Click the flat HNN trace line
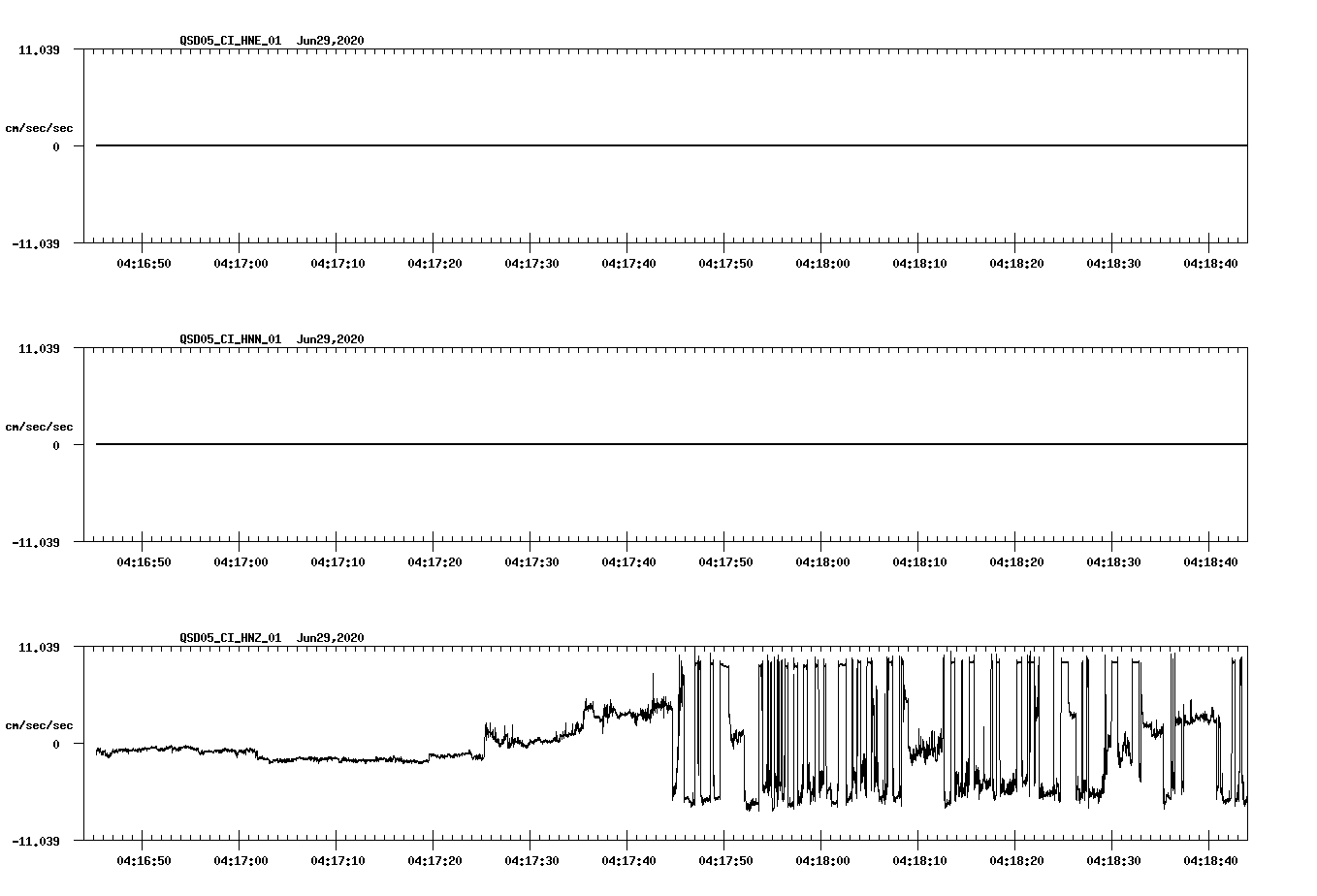The height and width of the screenshot is (896, 1317). pos(671,444)
